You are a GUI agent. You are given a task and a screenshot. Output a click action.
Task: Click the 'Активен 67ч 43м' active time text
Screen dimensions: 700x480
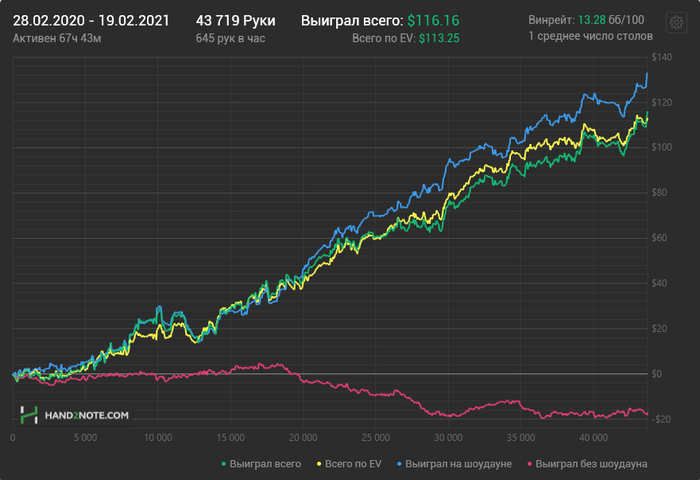[x=57, y=38]
